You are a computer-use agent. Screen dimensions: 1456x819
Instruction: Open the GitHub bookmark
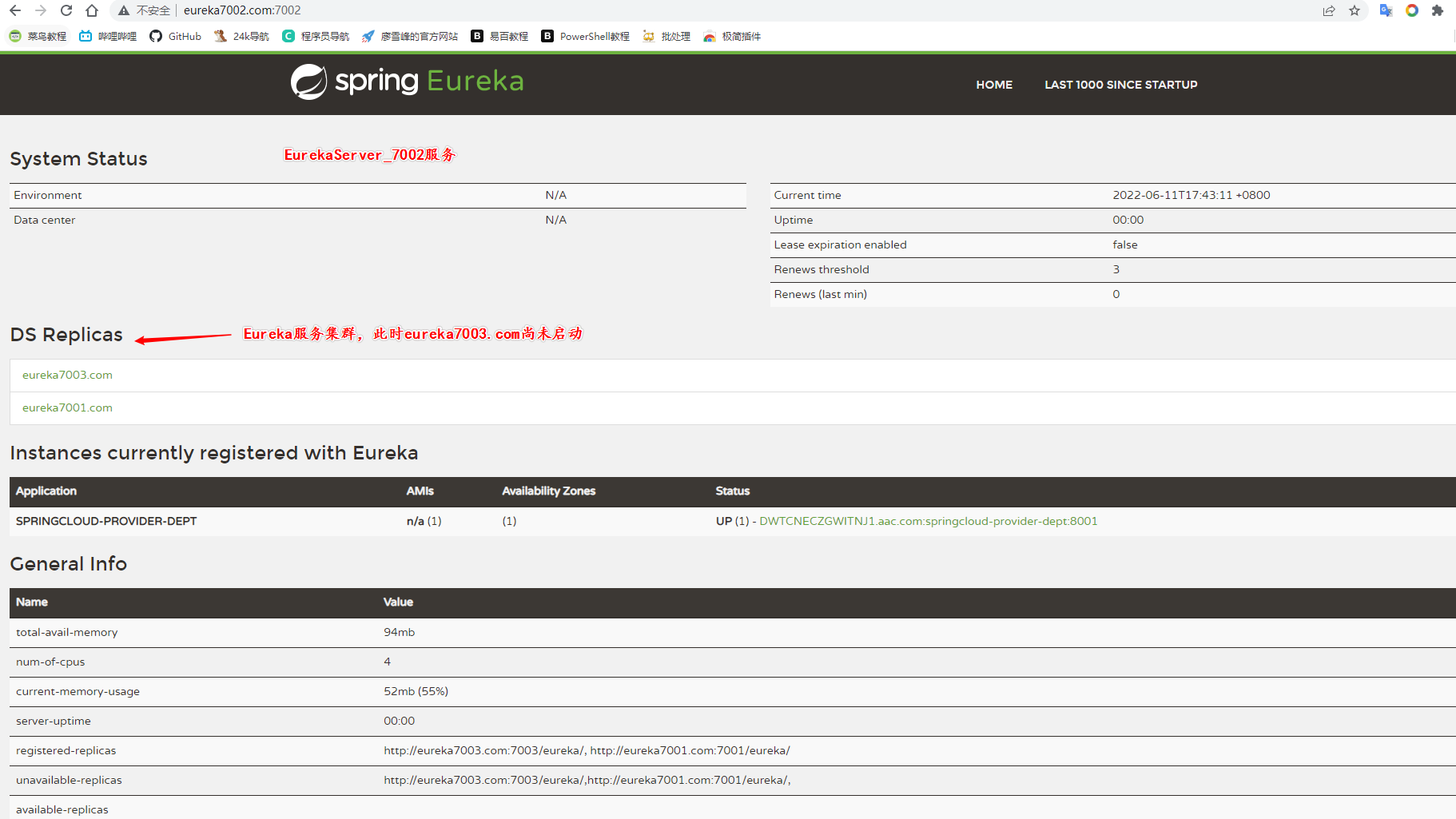click(176, 36)
